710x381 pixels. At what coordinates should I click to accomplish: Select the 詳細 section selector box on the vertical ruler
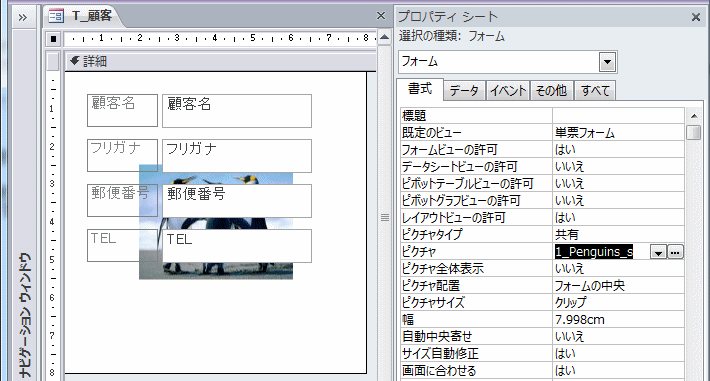pos(53,62)
